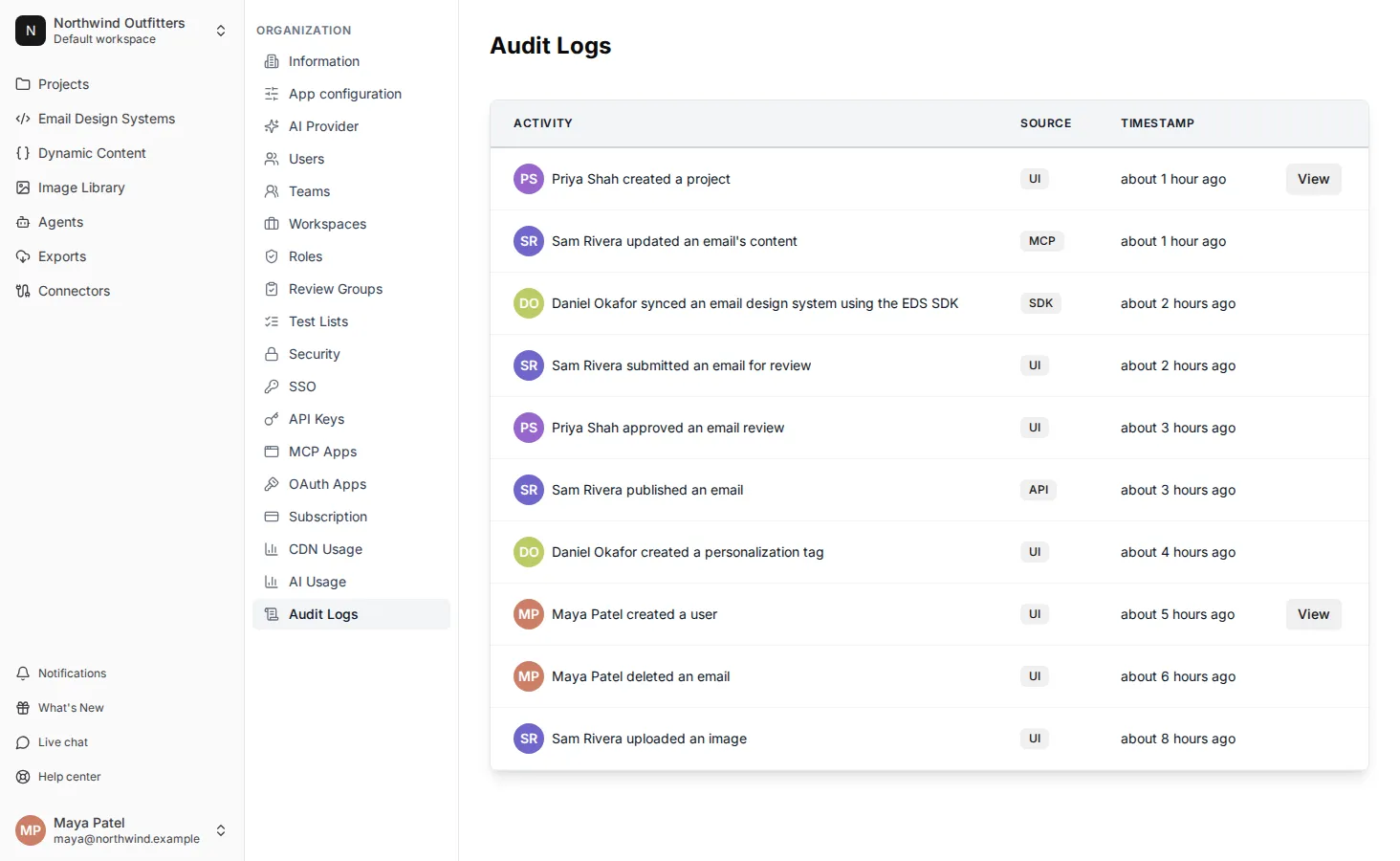This screenshot has height=861, width=1400.
Task: Click the Daniel Okafor synced email design system row
Action: click(x=930, y=303)
